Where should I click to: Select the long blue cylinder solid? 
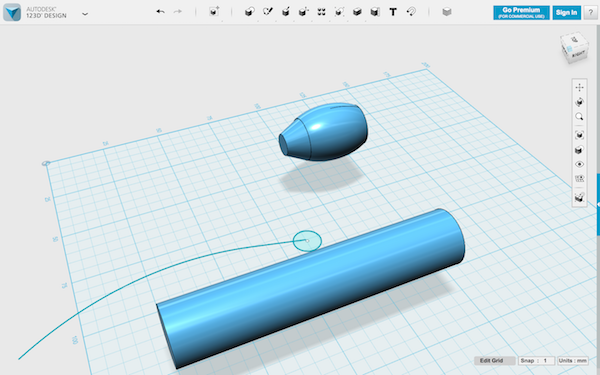[x=311, y=288]
